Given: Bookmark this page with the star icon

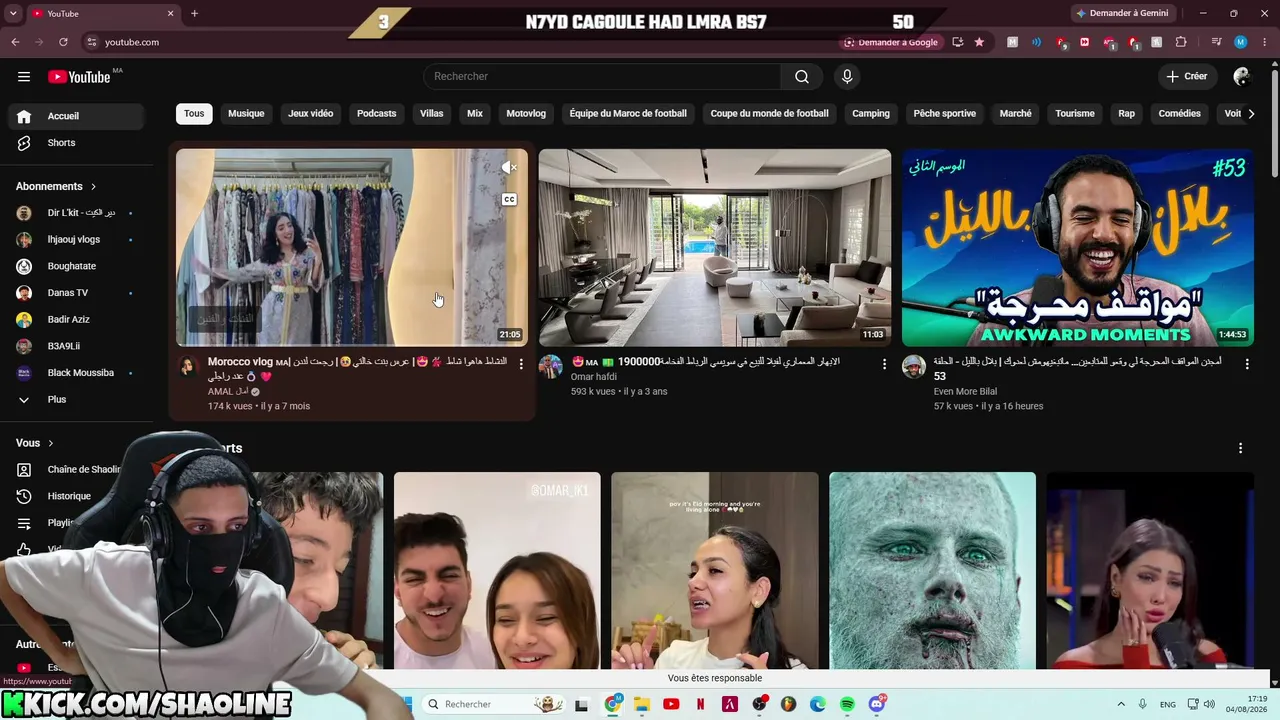Looking at the screenshot, I should (979, 42).
